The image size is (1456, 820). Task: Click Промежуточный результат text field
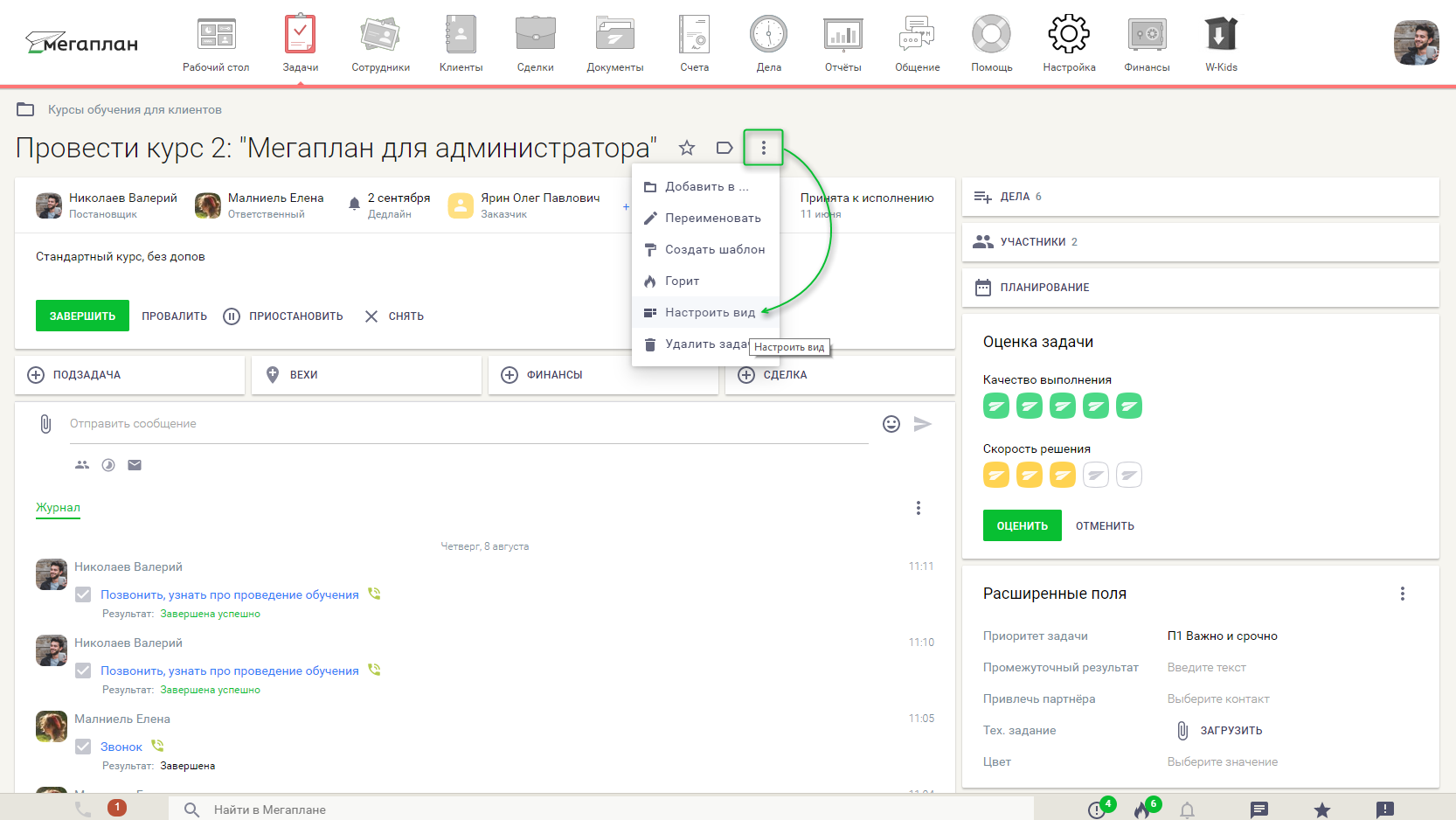coord(1206,667)
